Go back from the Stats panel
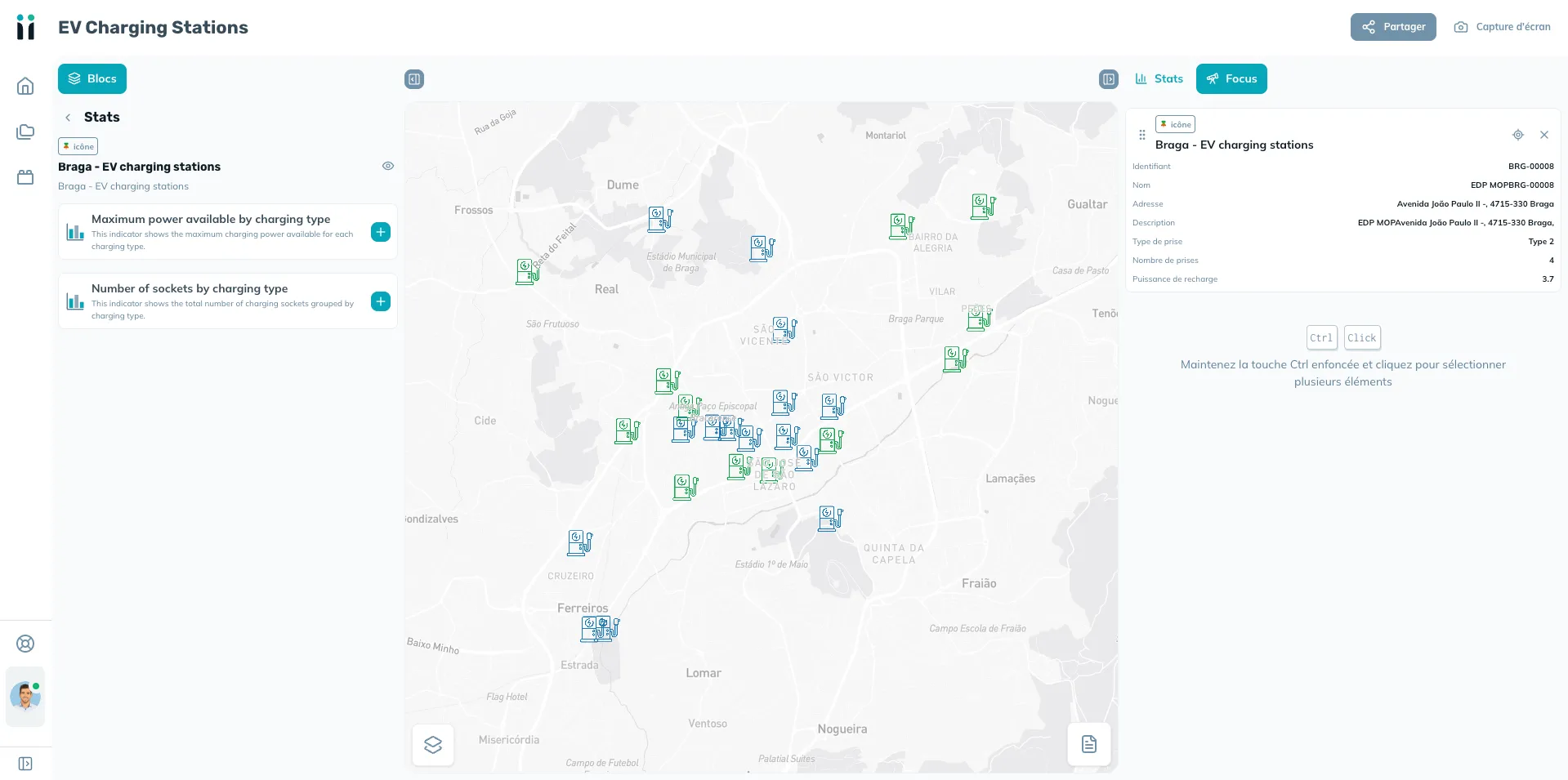The image size is (1568, 780). (x=68, y=118)
